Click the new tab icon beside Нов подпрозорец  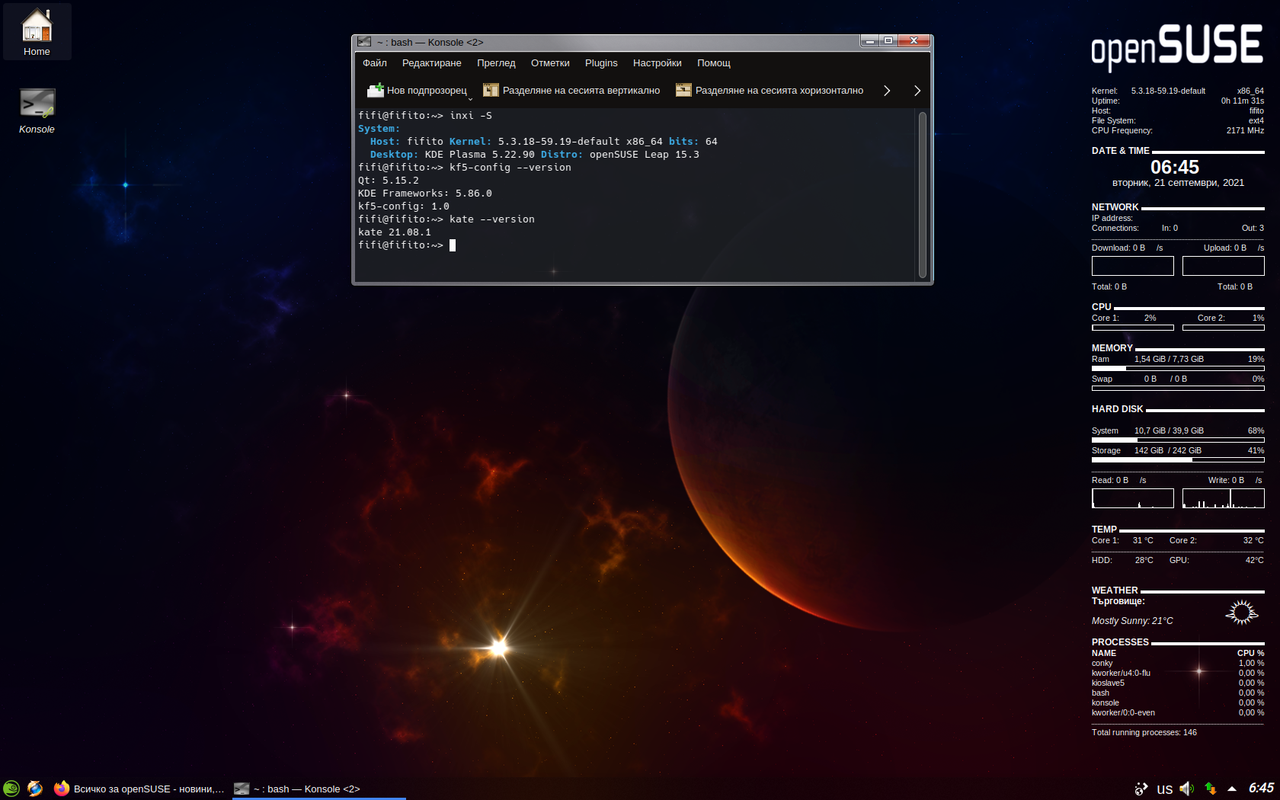tap(376, 90)
